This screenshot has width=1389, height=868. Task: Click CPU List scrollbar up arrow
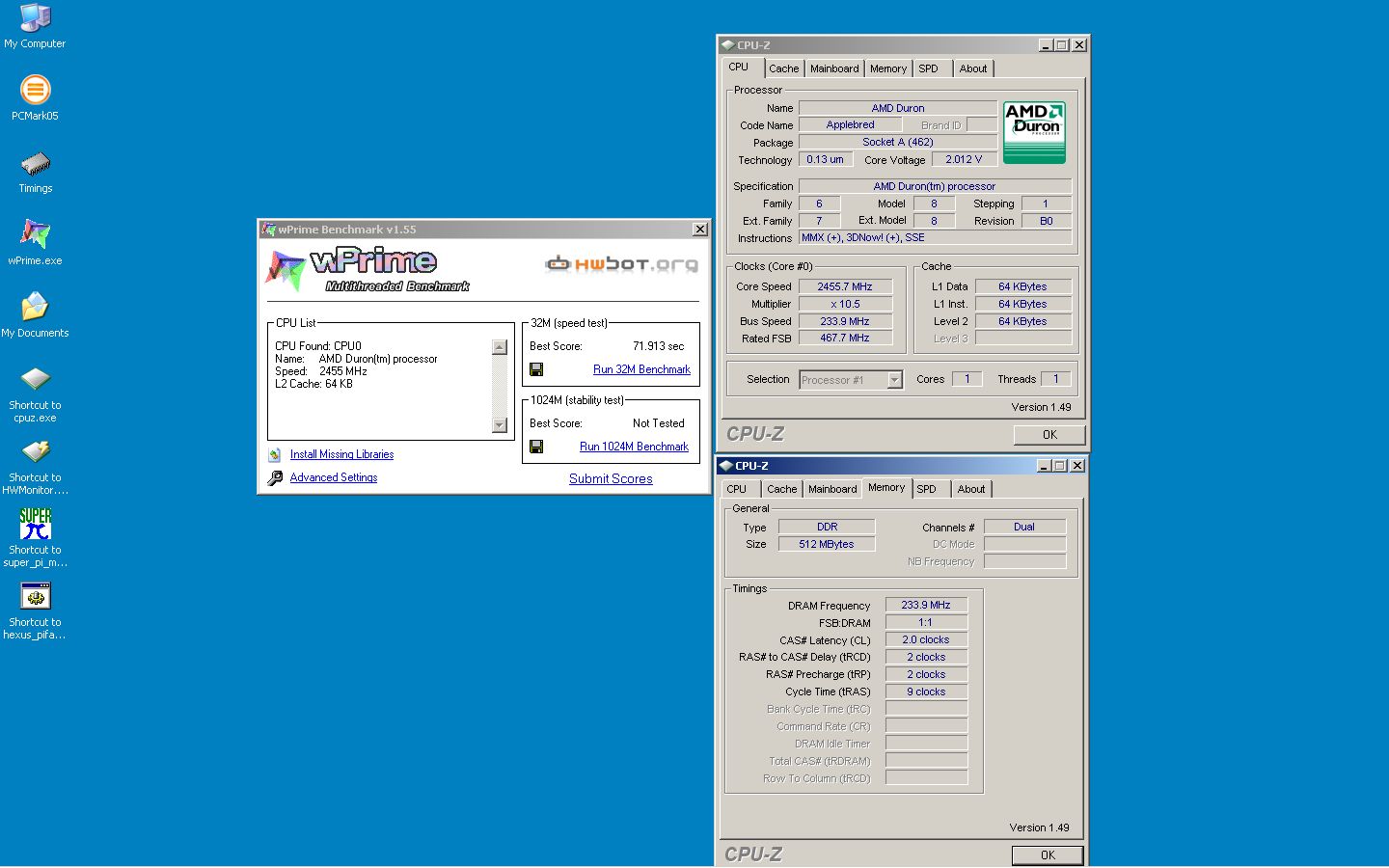(x=499, y=347)
